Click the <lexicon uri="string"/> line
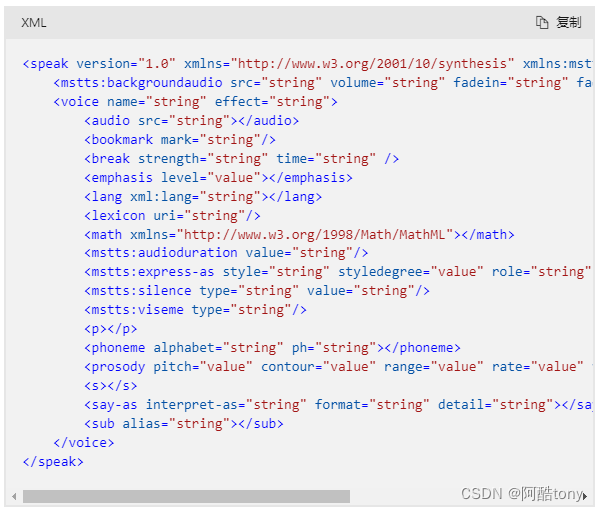This screenshot has height=511, width=598. tap(172, 216)
